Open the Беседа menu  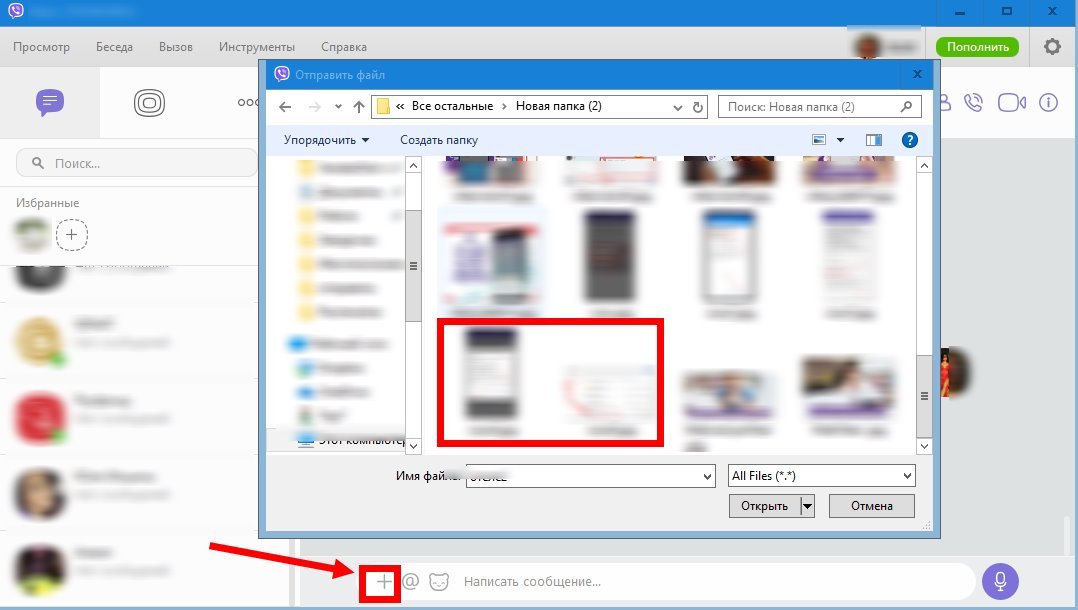point(114,47)
